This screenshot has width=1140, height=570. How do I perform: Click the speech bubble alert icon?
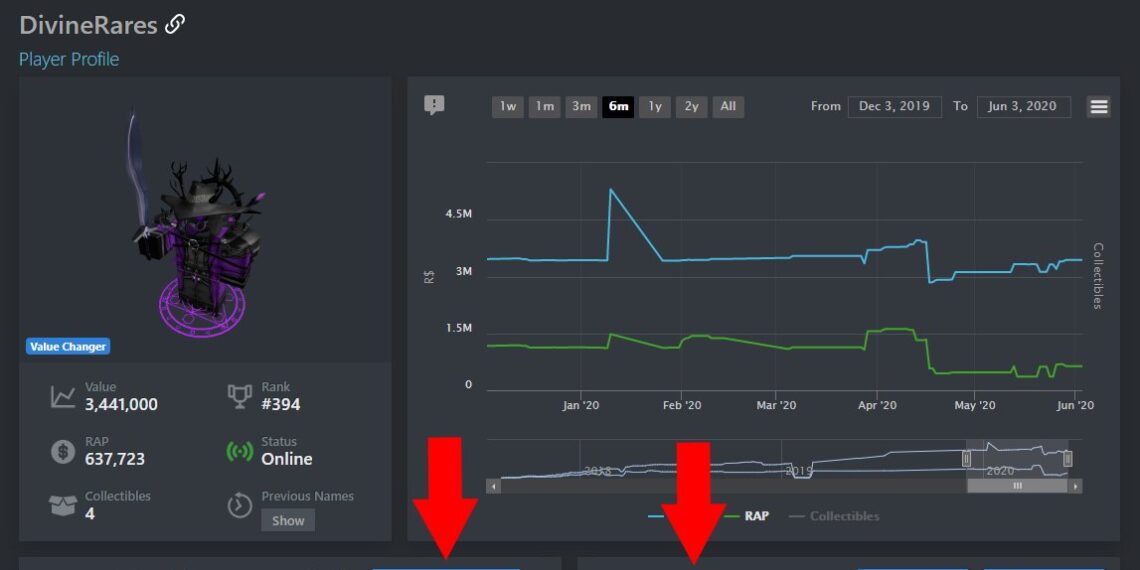434,105
